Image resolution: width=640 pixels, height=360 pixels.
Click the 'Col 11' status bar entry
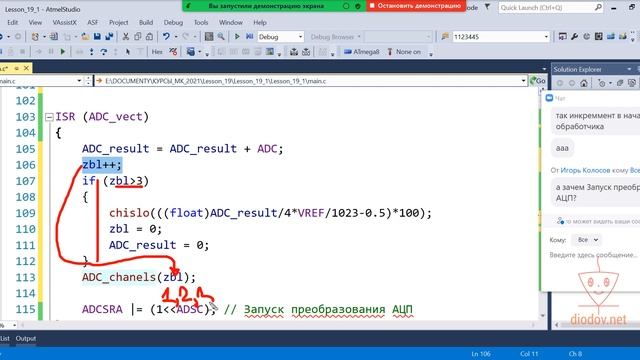click(x=529, y=354)
